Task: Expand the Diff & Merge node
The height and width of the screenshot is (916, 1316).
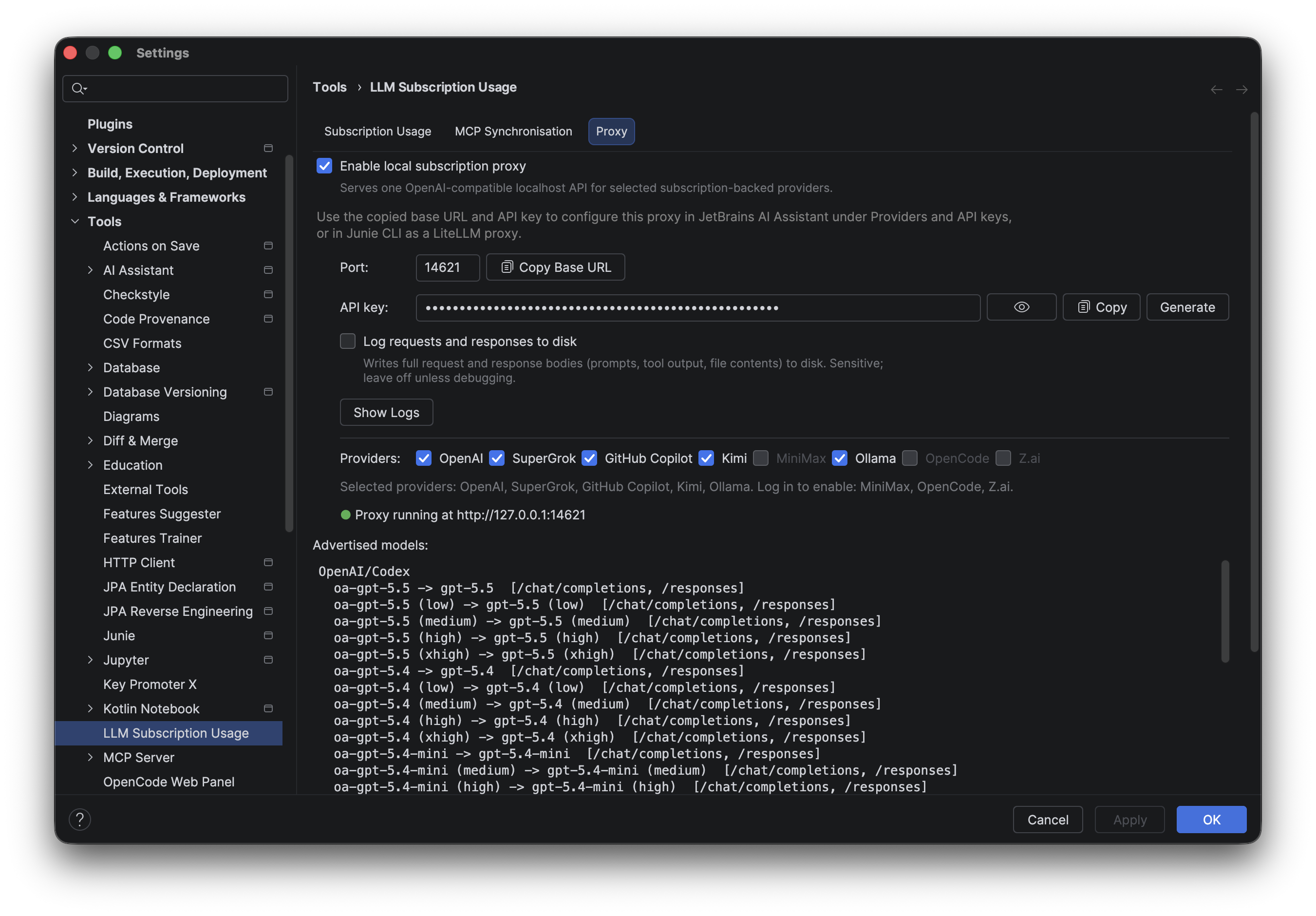Action: [90, 441]
